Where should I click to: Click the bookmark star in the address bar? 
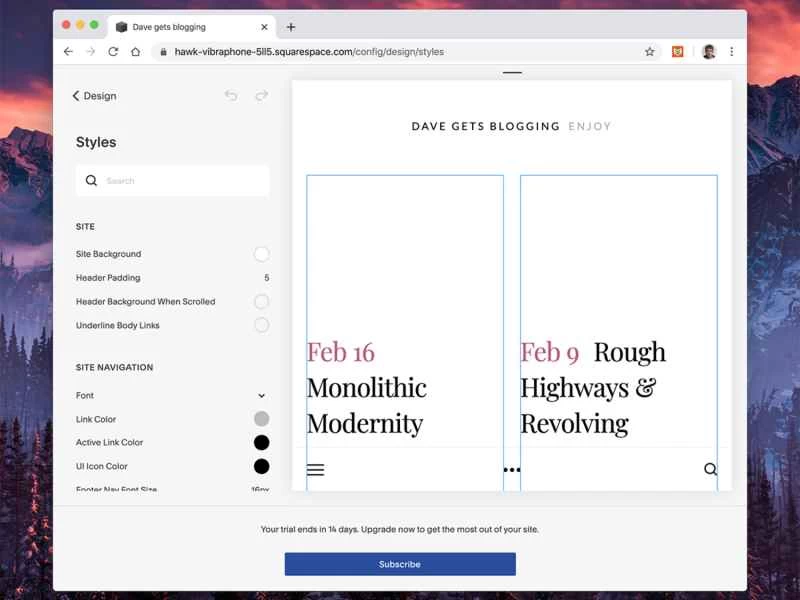tap(648, 51)
